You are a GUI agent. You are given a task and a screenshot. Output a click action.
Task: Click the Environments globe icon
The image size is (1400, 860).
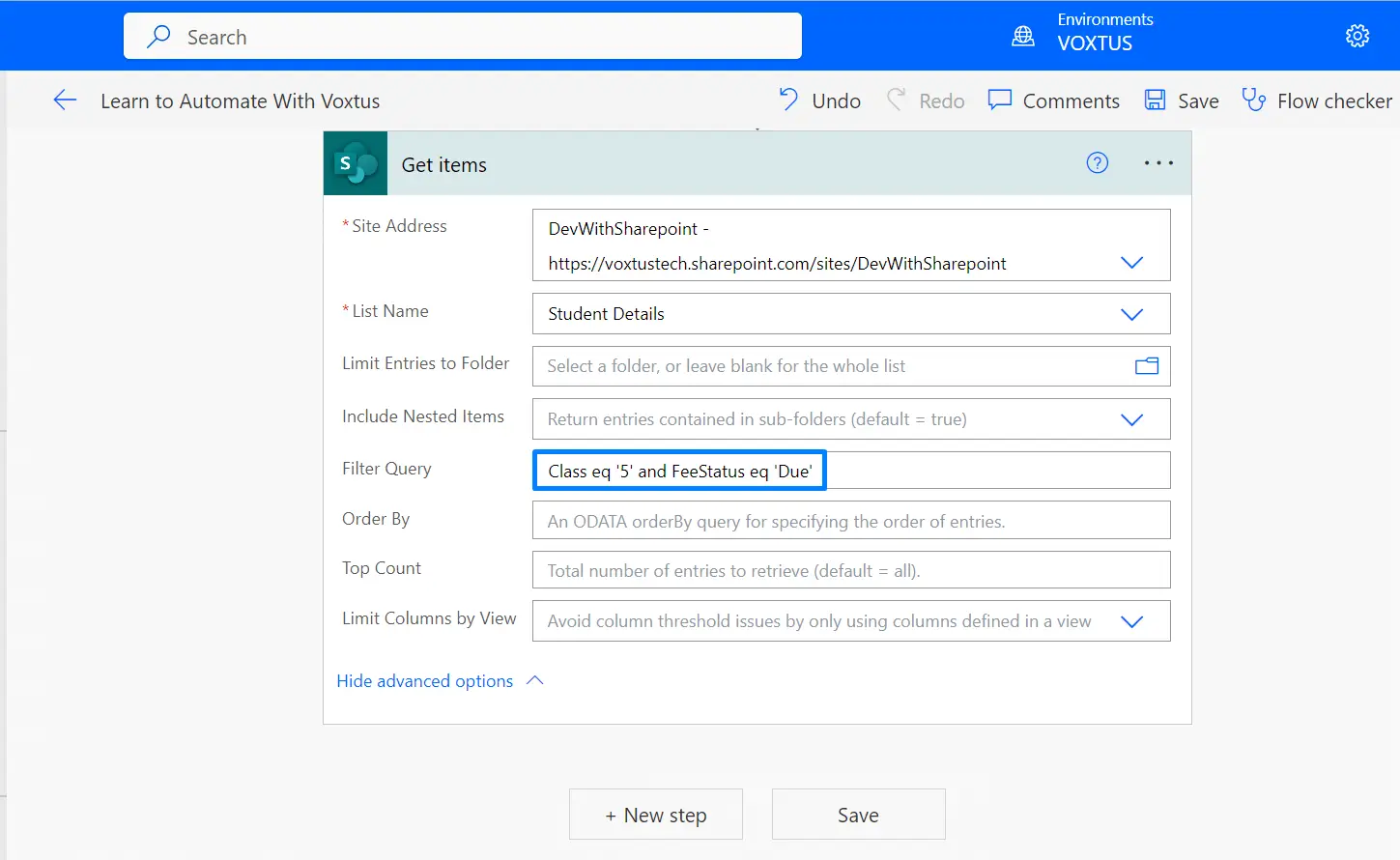(1022, 36)
